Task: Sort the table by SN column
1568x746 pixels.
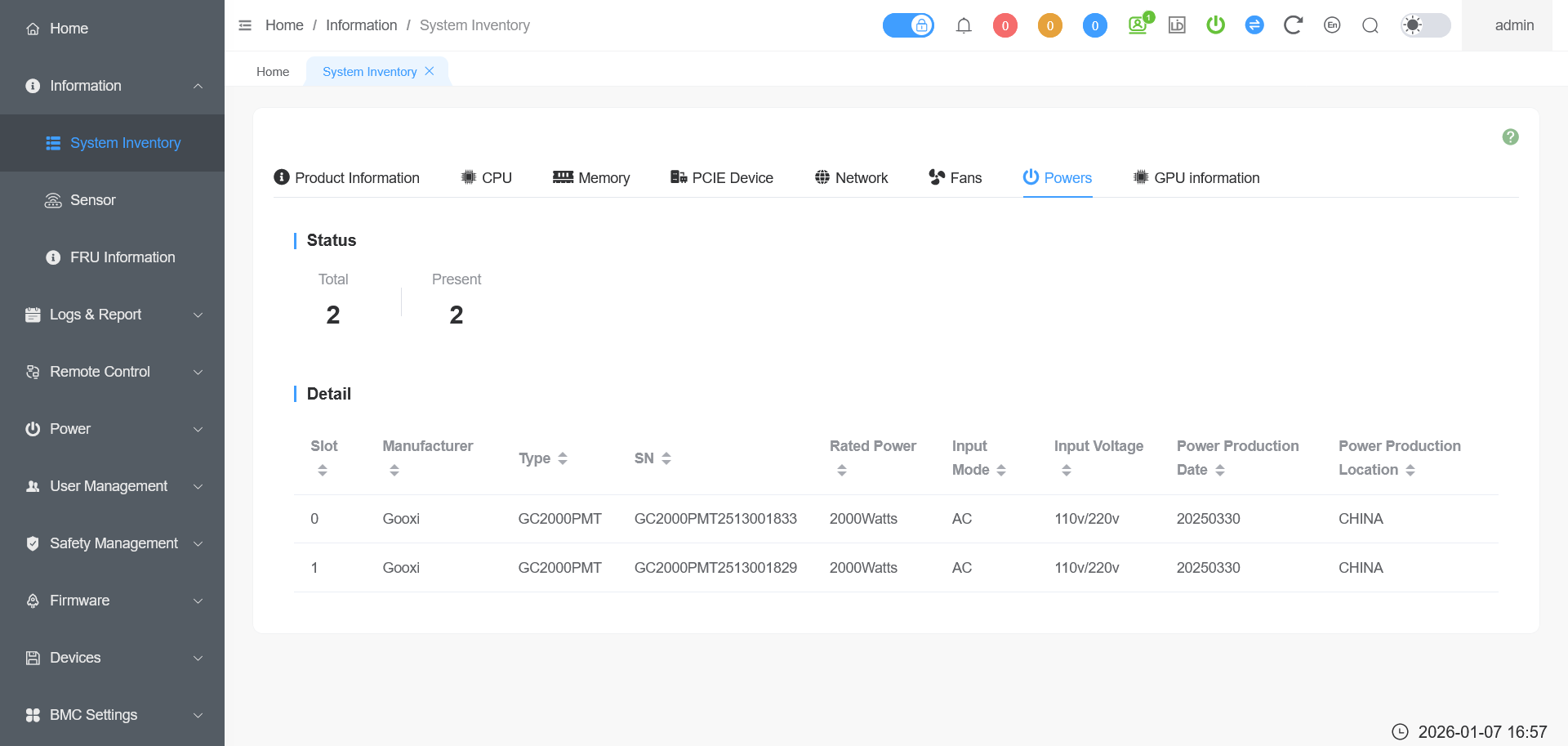Action: 666,458
